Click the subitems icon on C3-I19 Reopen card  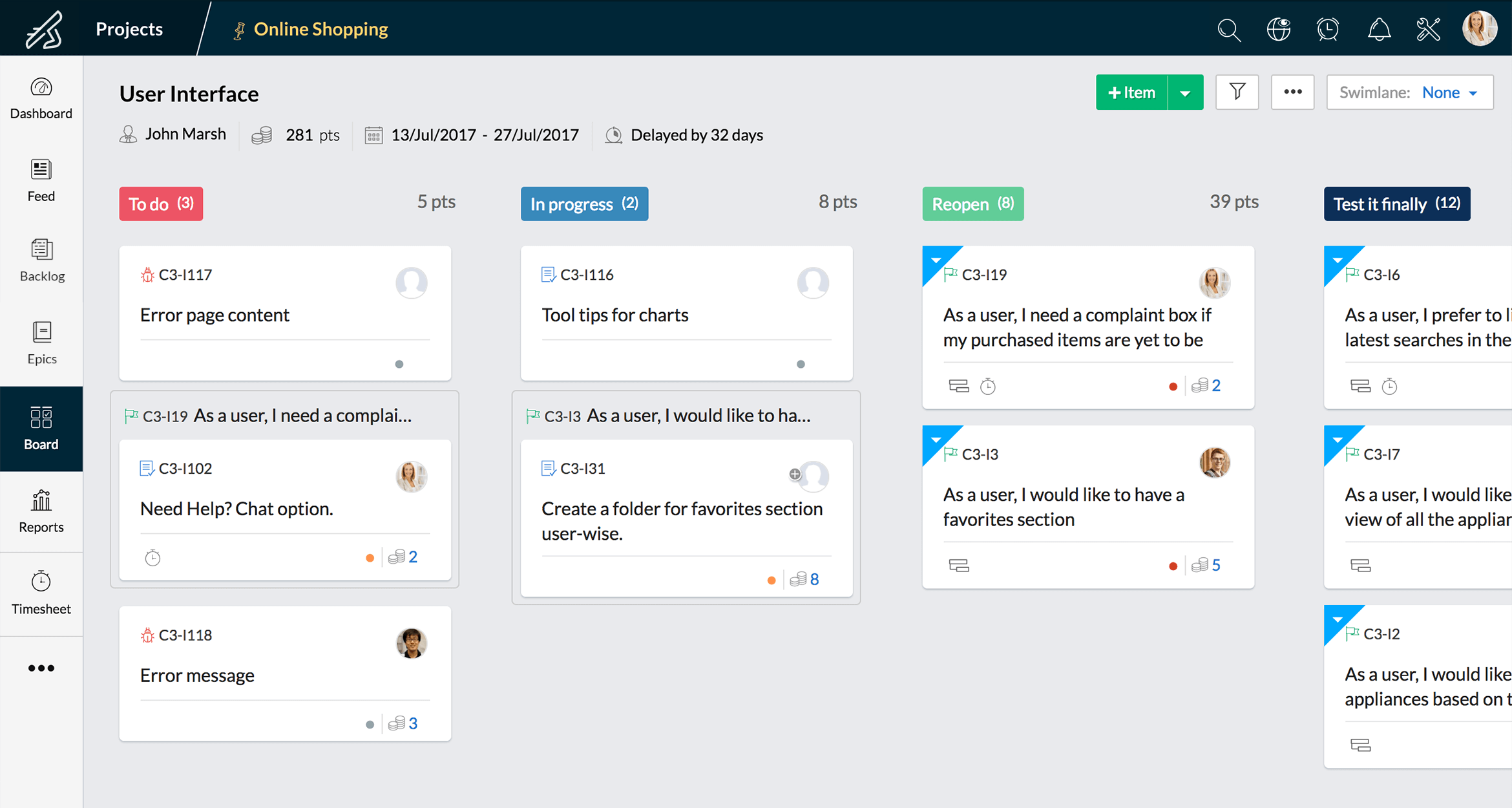(958, 387)
